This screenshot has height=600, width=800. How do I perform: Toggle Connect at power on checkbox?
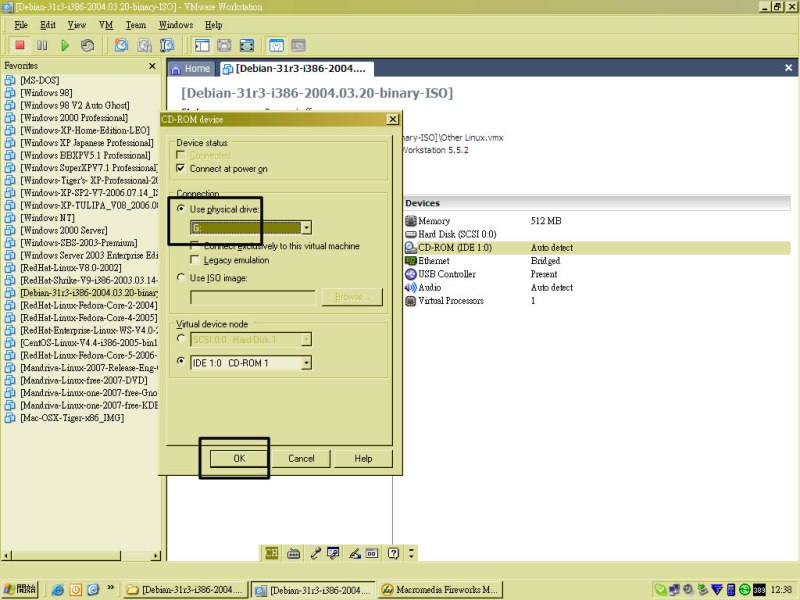coord(180,168)
